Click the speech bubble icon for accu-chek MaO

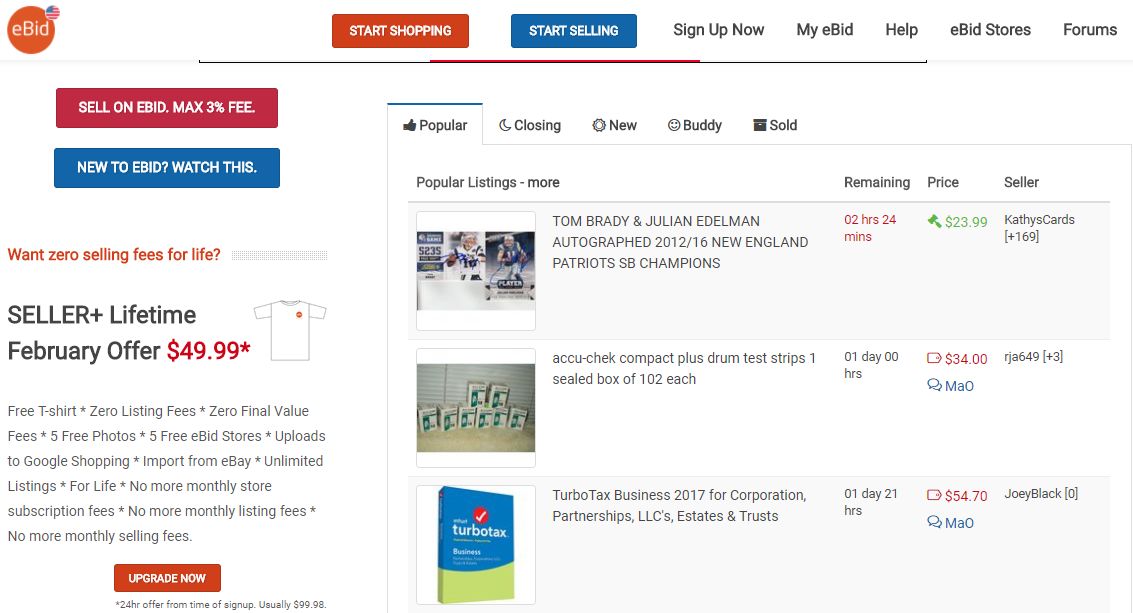(934, 385)
